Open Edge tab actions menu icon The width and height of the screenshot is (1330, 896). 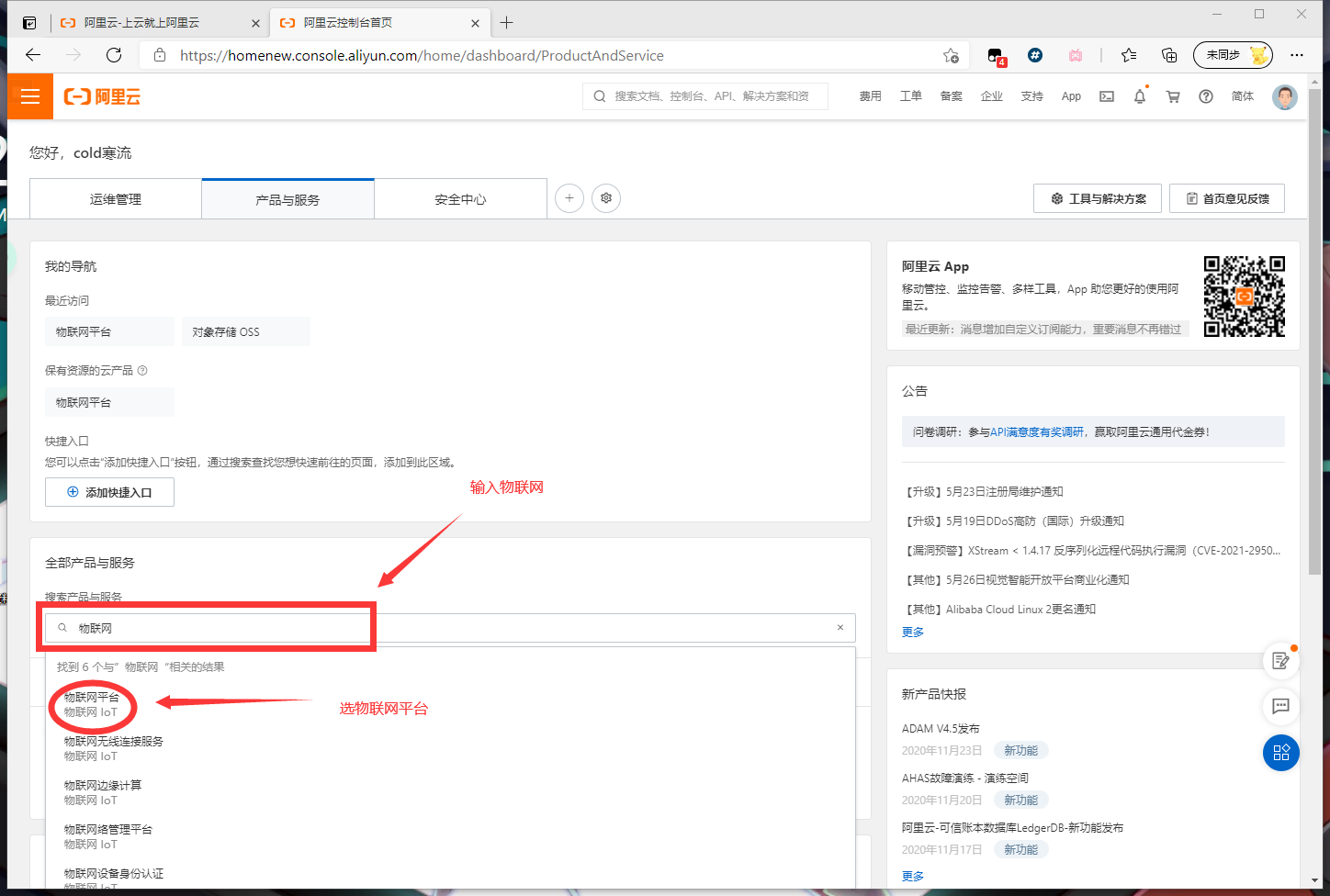pos(29,23)
